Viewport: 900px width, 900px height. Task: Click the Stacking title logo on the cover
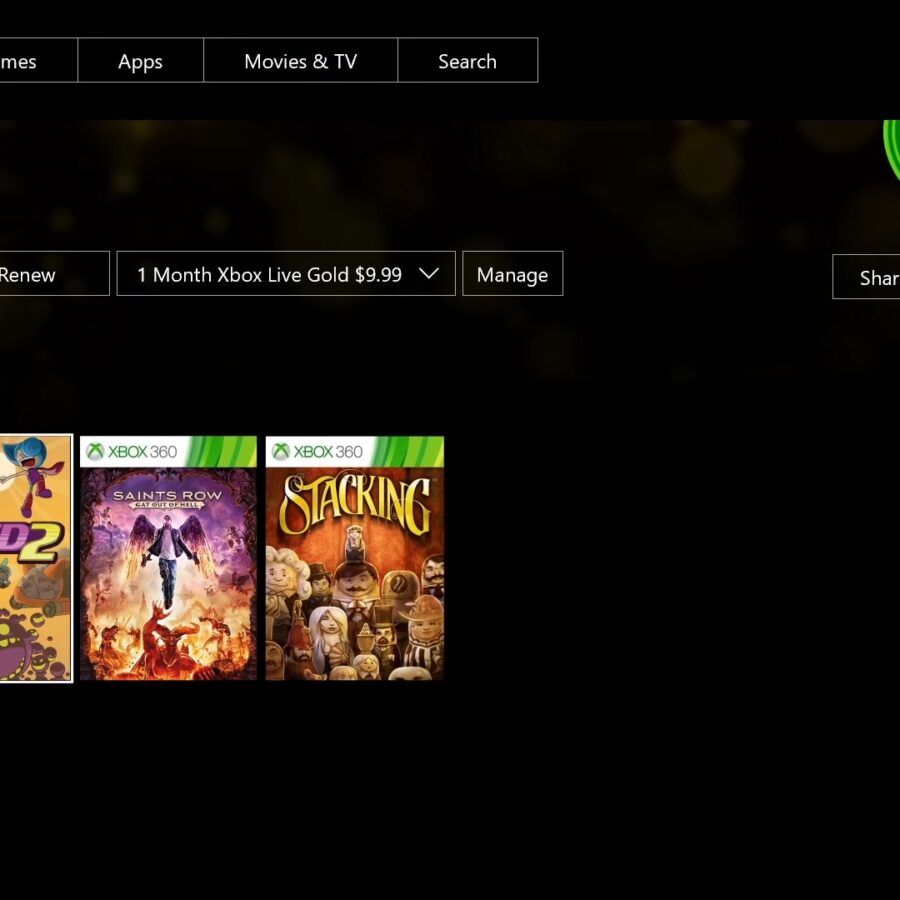(354, 505)
